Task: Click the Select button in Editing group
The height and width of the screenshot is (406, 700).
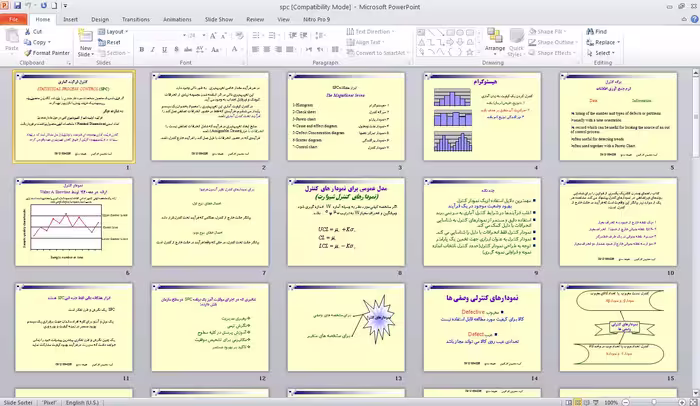Action: (x=601, y=53)
